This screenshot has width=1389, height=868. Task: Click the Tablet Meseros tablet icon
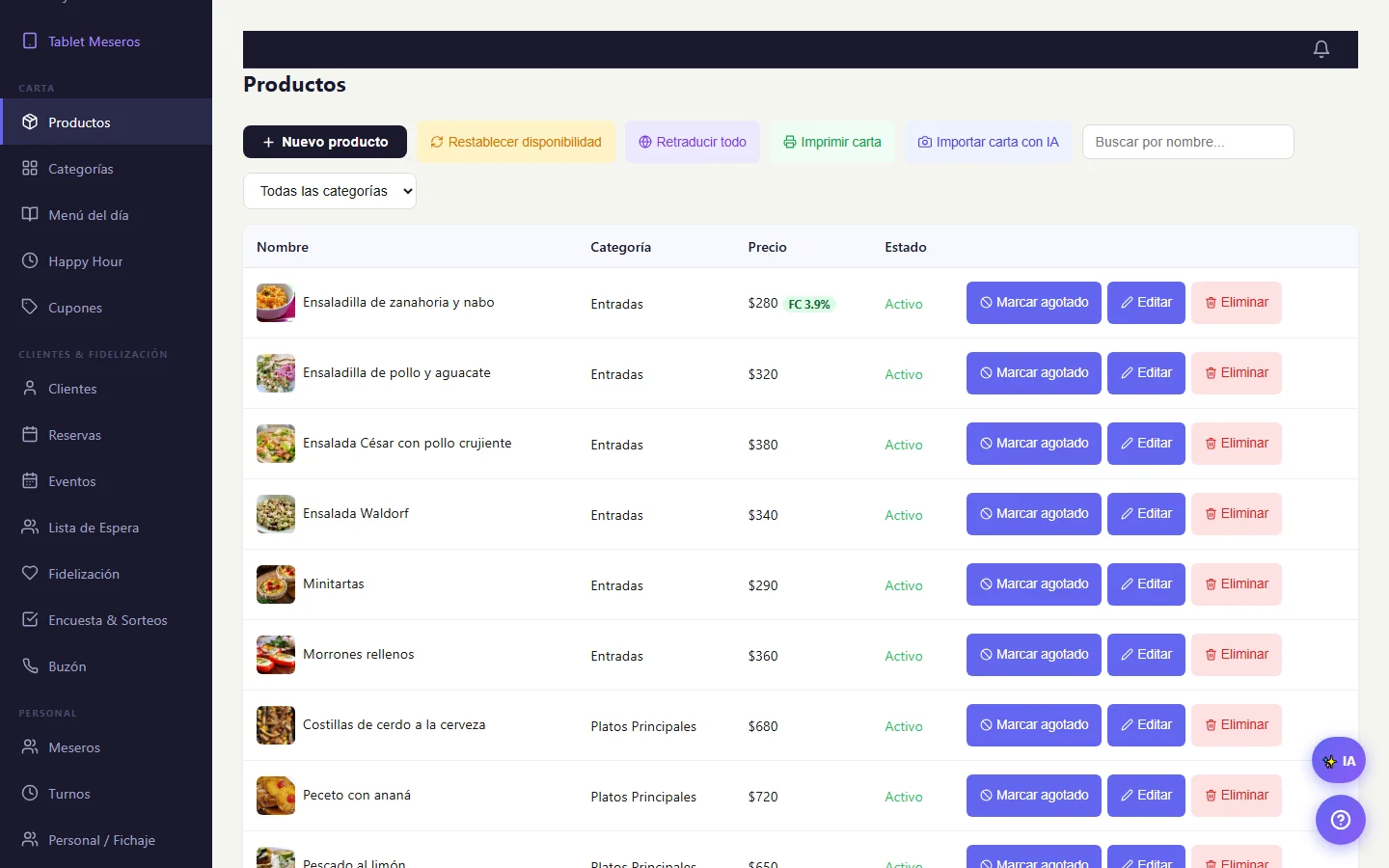pos(30,41)
